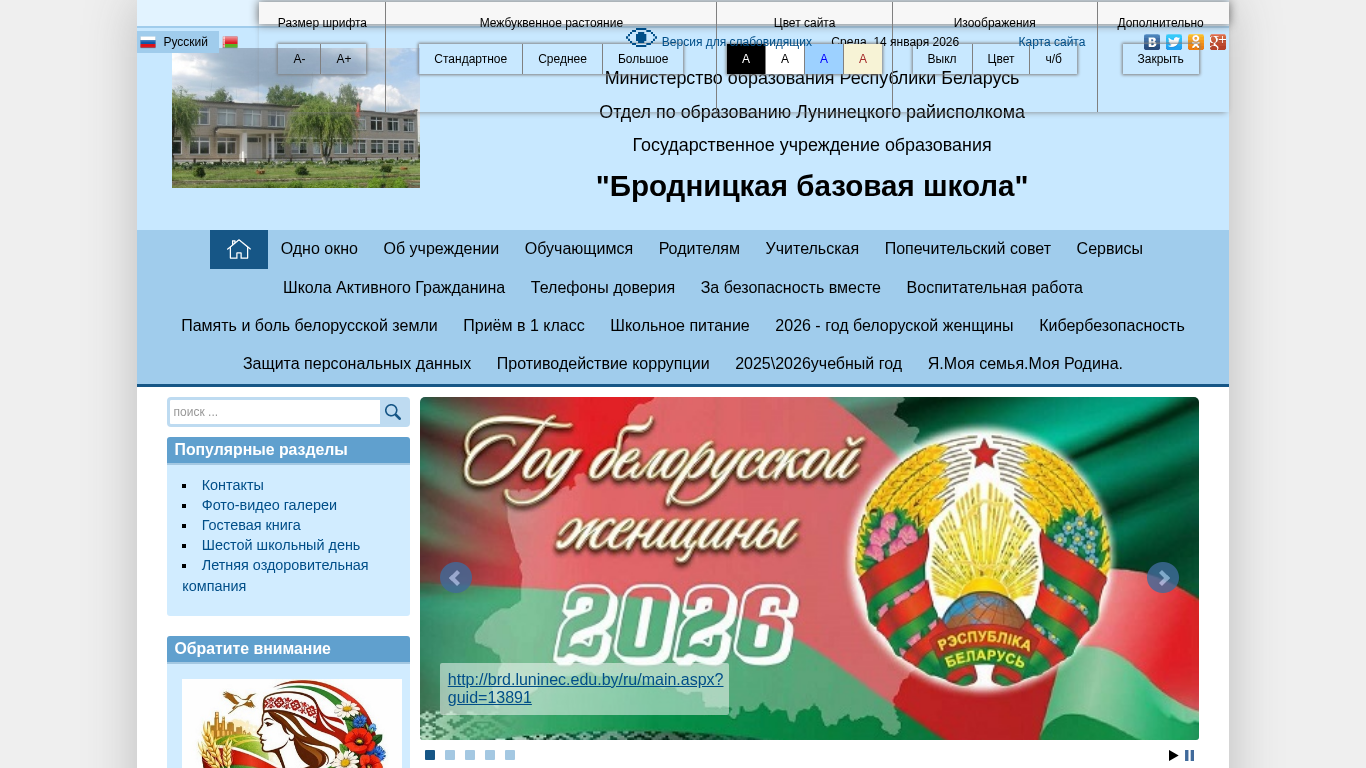Choose the beige site color scheme
1366x768 pixels.
pyautogui.click(x=863, y=59)
